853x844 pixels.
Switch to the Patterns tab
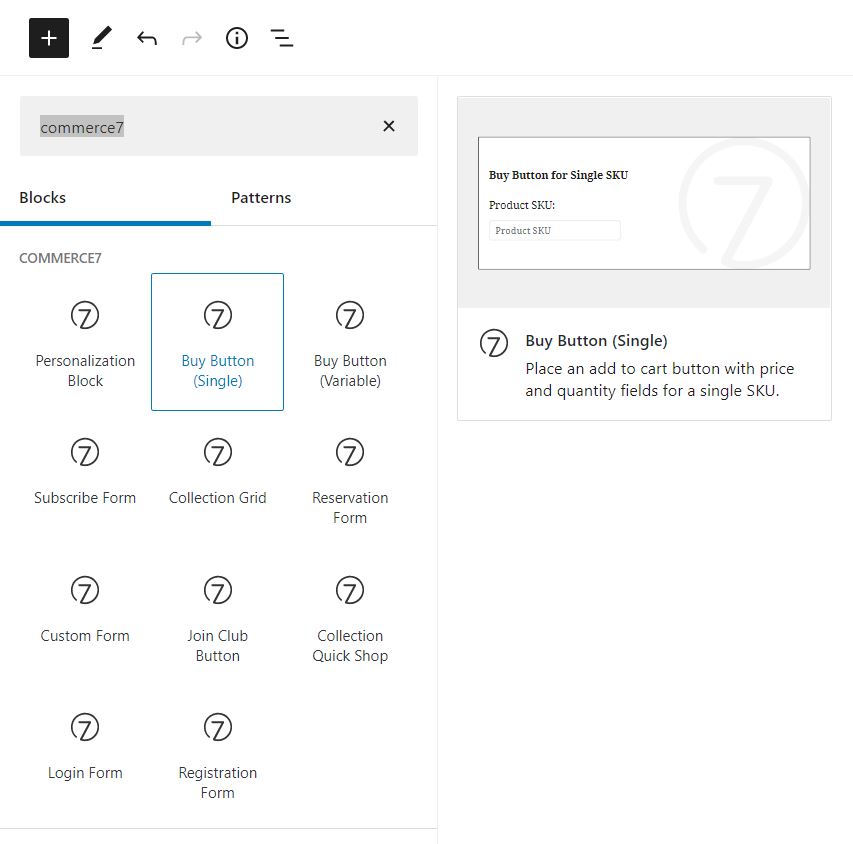261,198
